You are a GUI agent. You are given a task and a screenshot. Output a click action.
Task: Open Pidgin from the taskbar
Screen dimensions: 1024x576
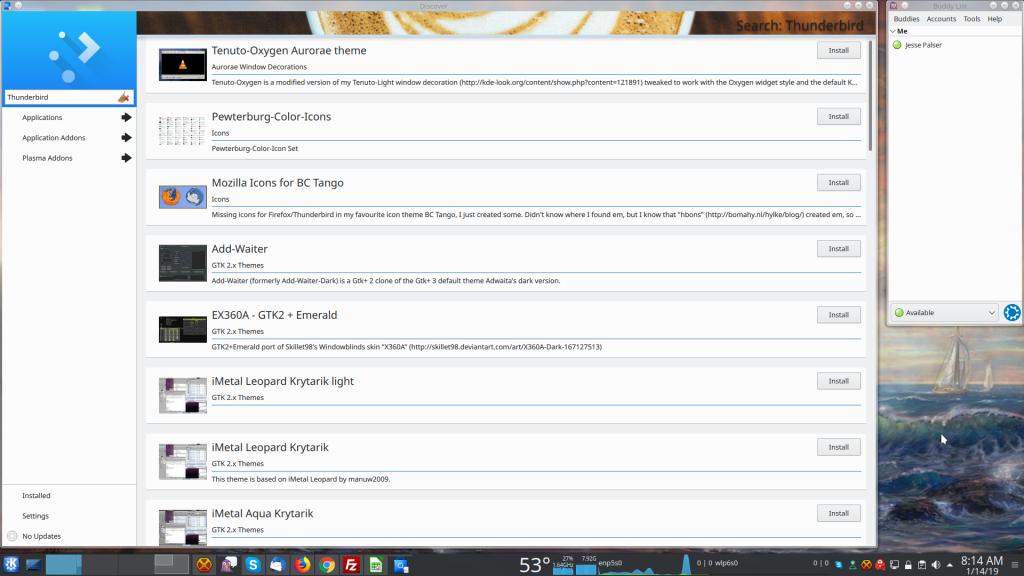click(x=229, y=565)
